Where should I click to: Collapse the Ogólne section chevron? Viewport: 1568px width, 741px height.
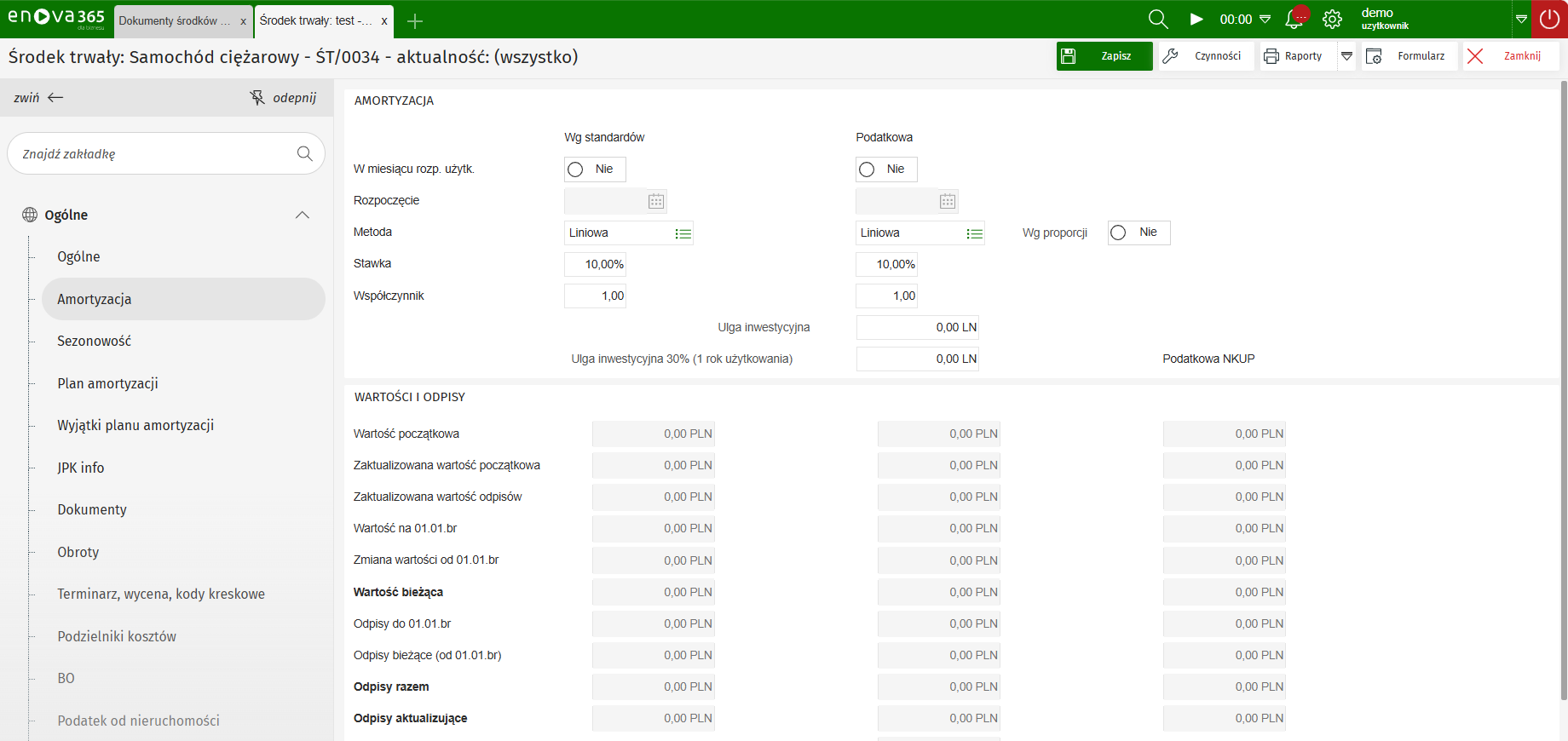[302, 215]
